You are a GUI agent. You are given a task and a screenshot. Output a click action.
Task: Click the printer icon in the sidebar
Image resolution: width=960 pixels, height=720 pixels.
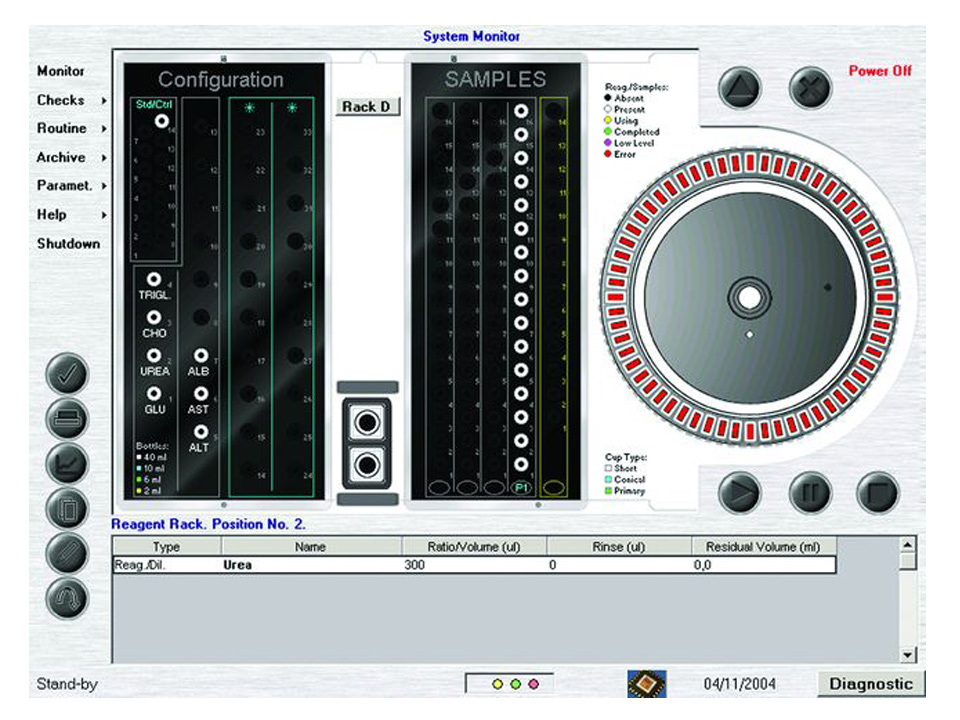[x=67, y=419]
